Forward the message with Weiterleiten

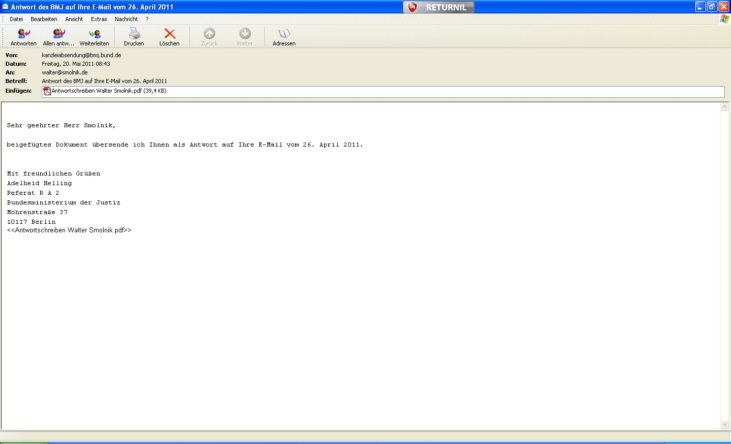click(x=94, y=36)
